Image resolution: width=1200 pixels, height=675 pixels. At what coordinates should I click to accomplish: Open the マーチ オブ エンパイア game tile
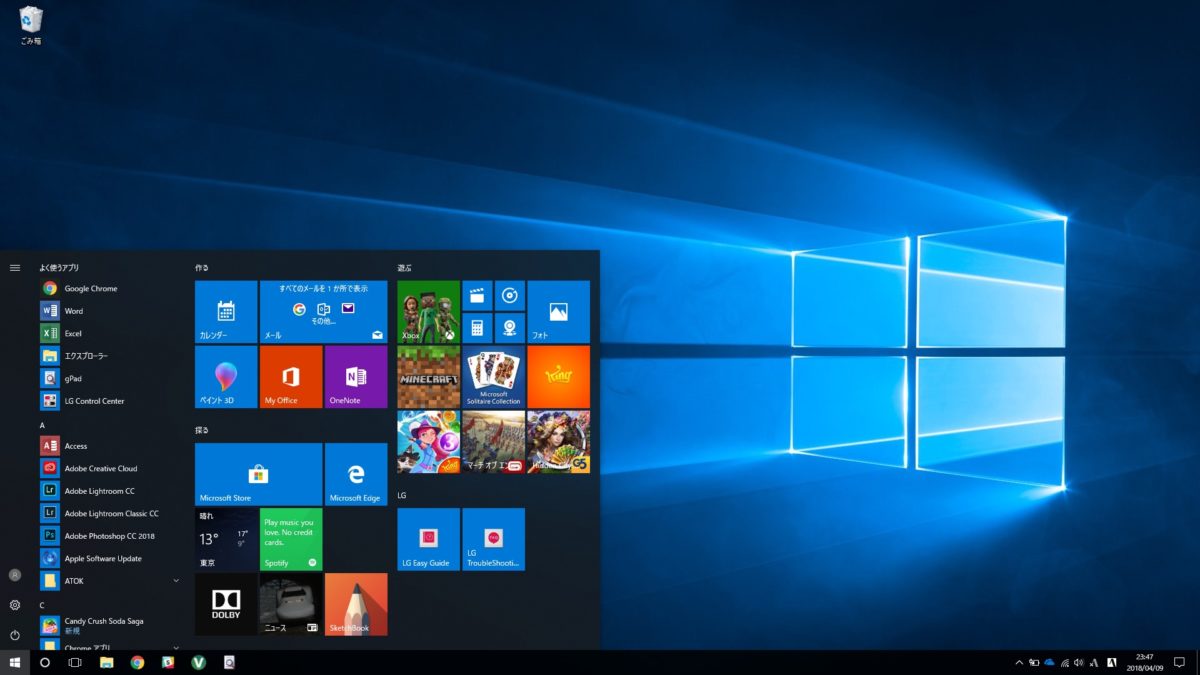(x=494, y=442)
